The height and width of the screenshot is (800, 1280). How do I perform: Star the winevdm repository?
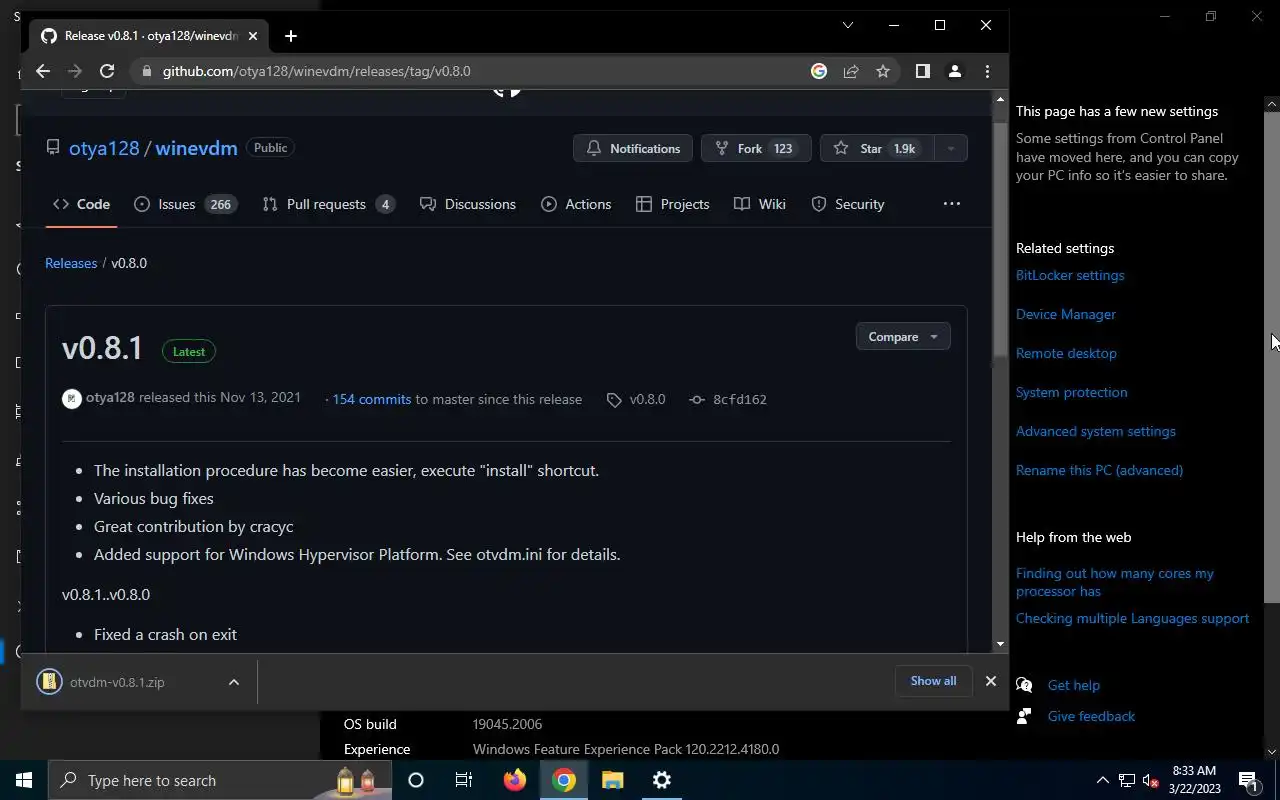[x=877, y=148]
